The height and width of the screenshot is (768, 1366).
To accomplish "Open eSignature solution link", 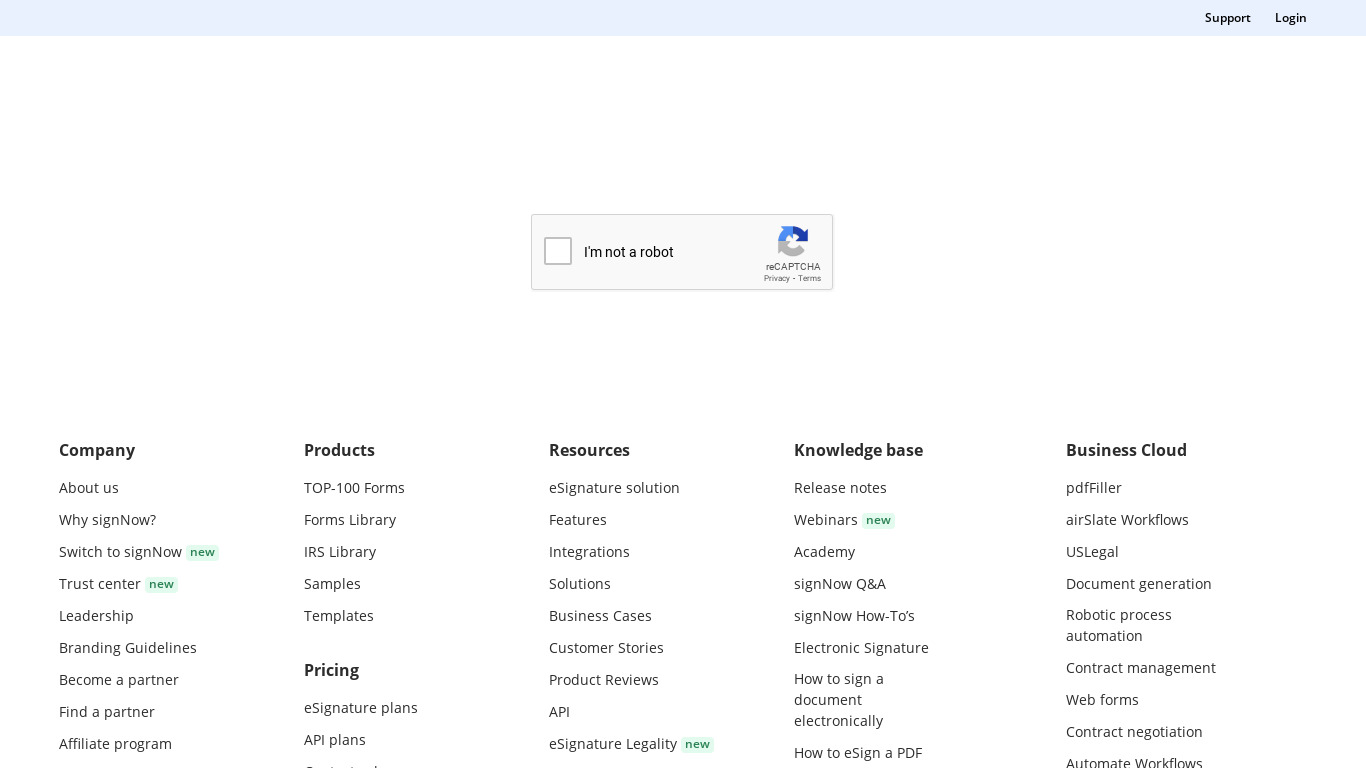I will point(614,488).
